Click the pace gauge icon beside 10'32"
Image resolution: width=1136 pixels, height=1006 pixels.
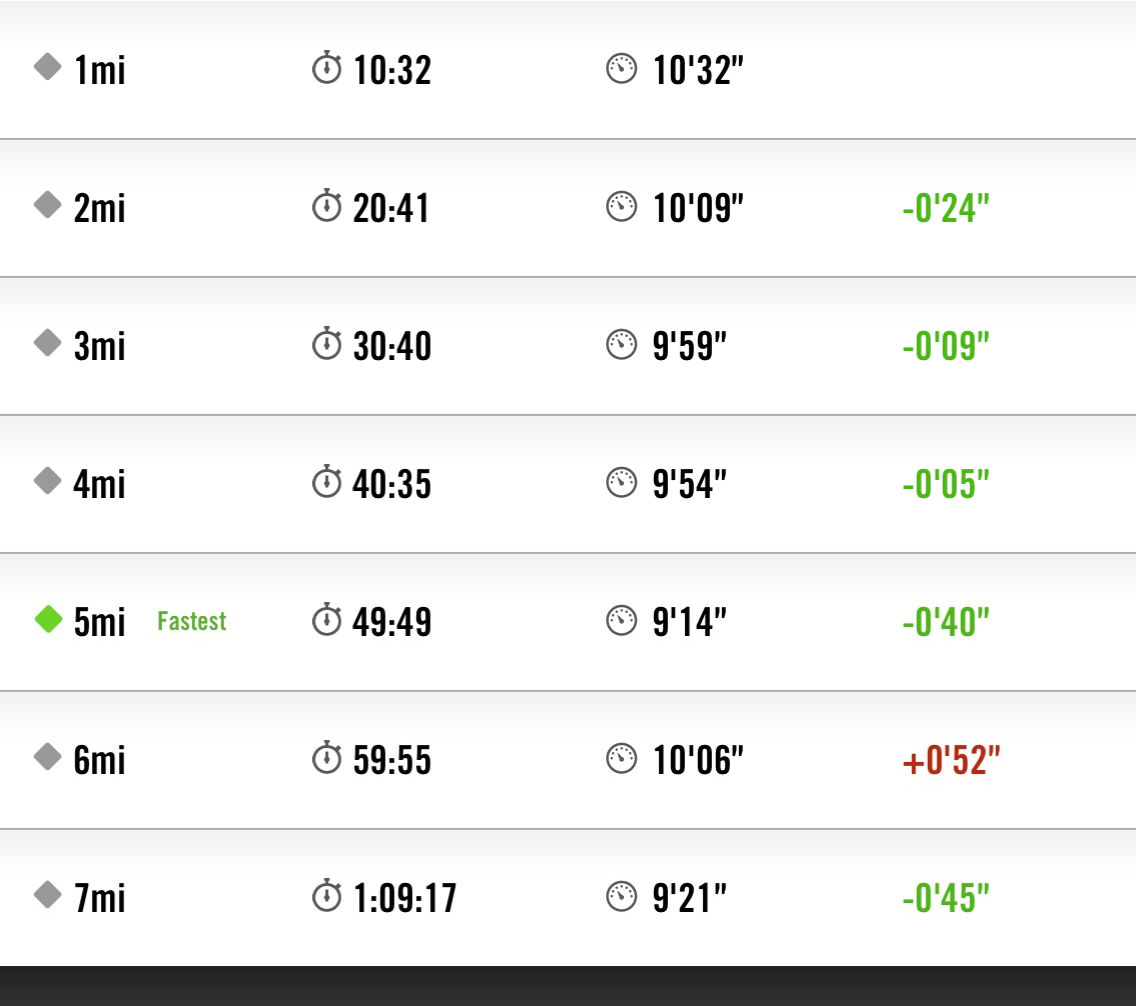[621, 69]
